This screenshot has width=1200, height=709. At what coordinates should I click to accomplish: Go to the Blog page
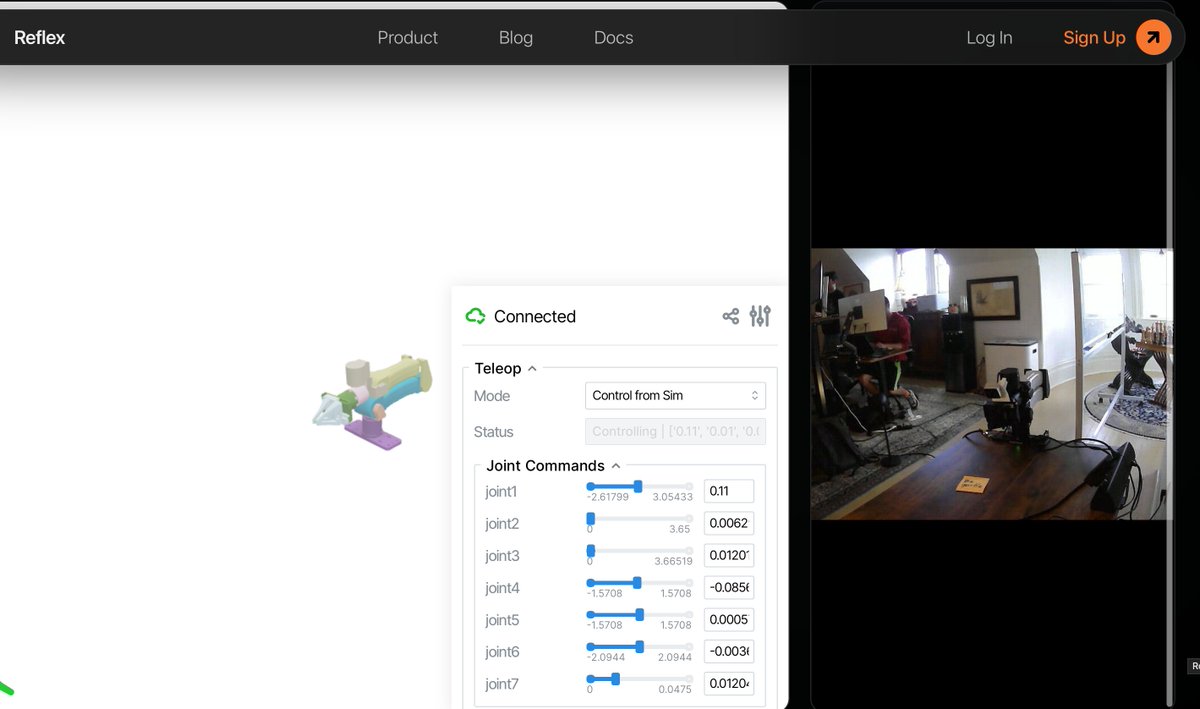coord(516,38)
